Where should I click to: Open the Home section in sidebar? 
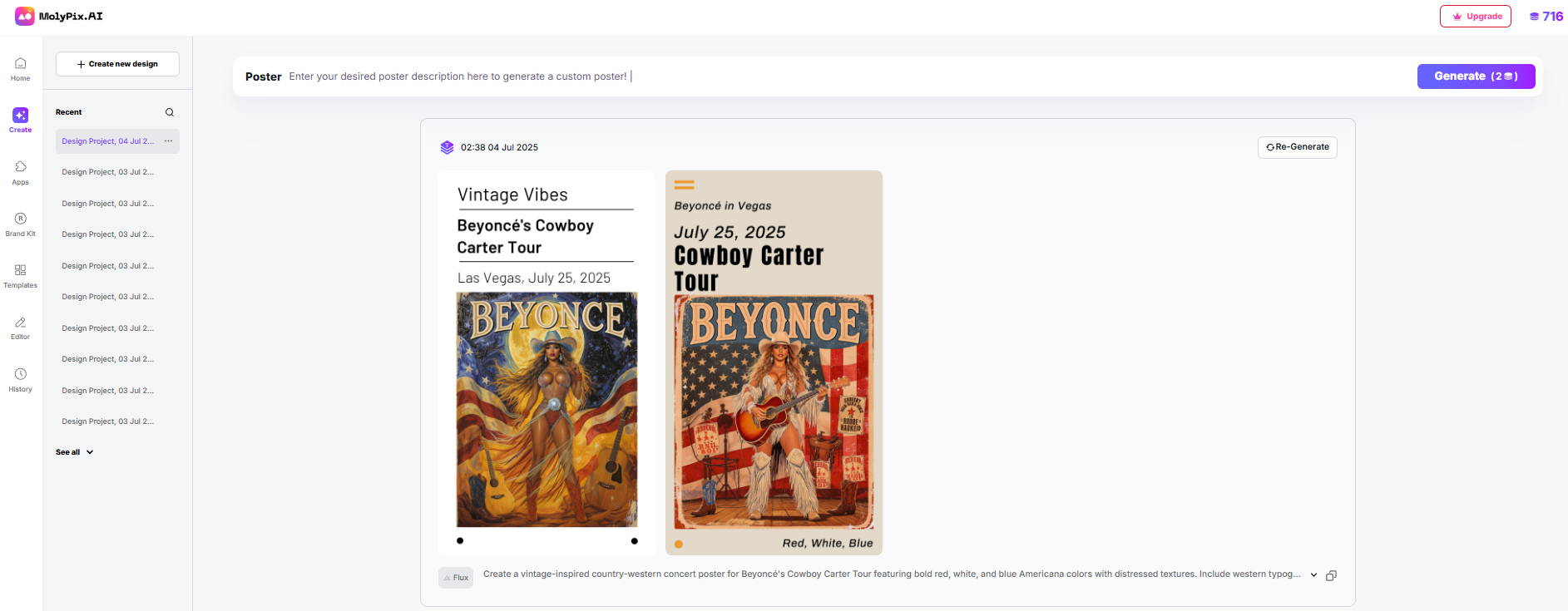(x=21, y=69)
